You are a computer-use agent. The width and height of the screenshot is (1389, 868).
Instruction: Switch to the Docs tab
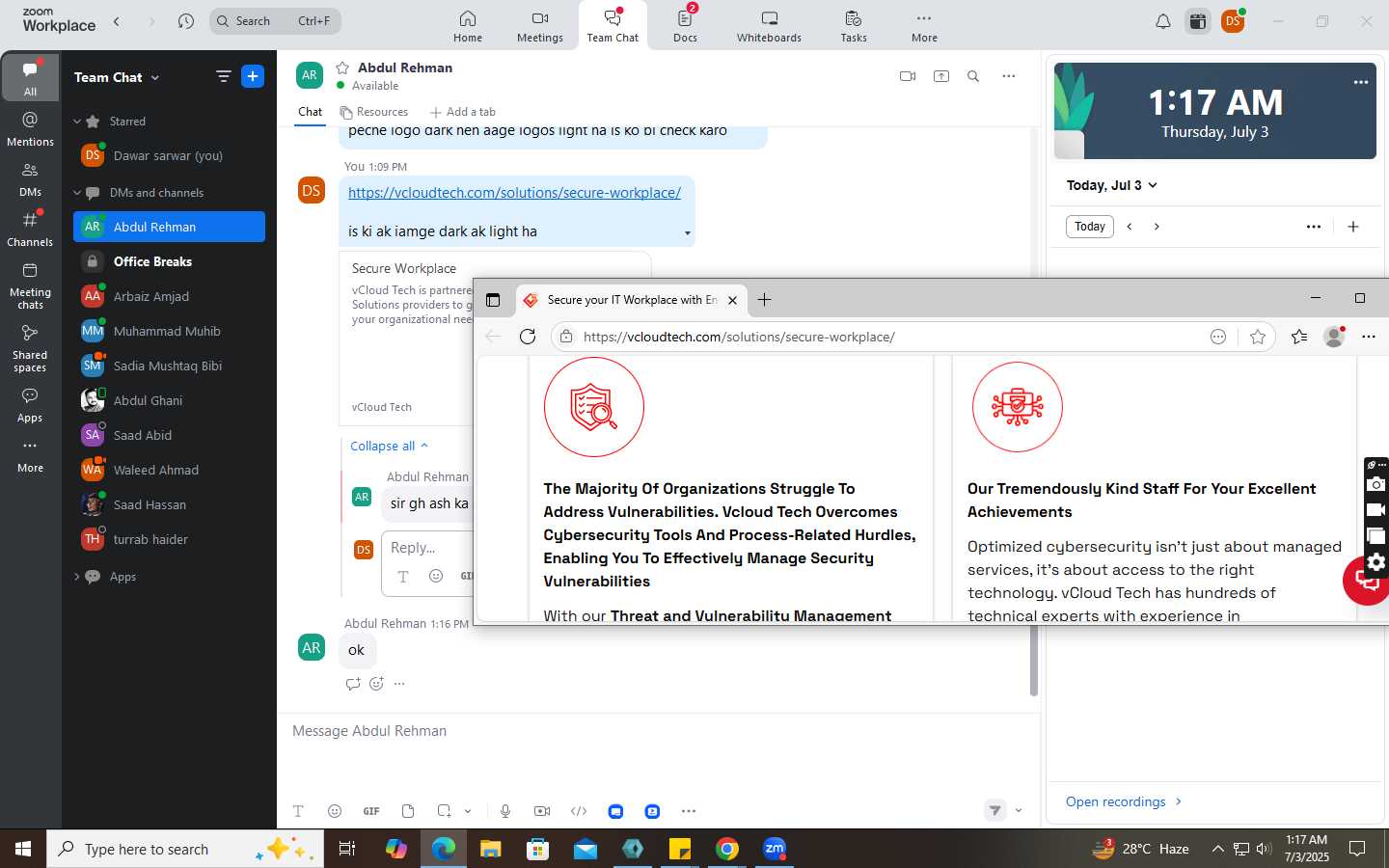click(685, 26)
